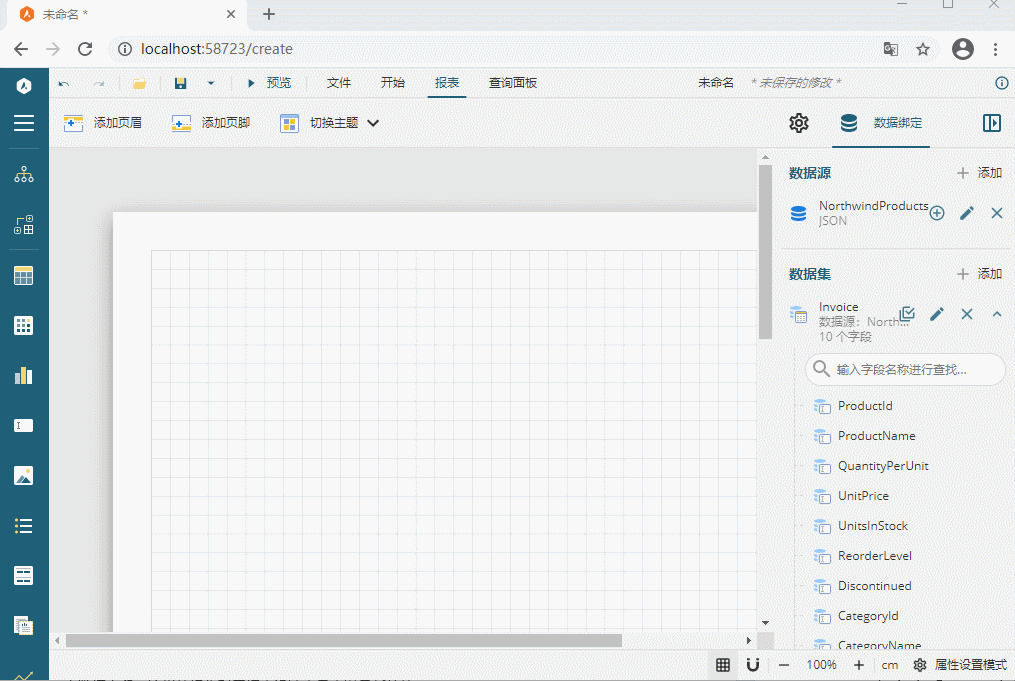Add dataset to NorthwindProducts with plus icon
Screen dimensions: 1015x681
937,213
